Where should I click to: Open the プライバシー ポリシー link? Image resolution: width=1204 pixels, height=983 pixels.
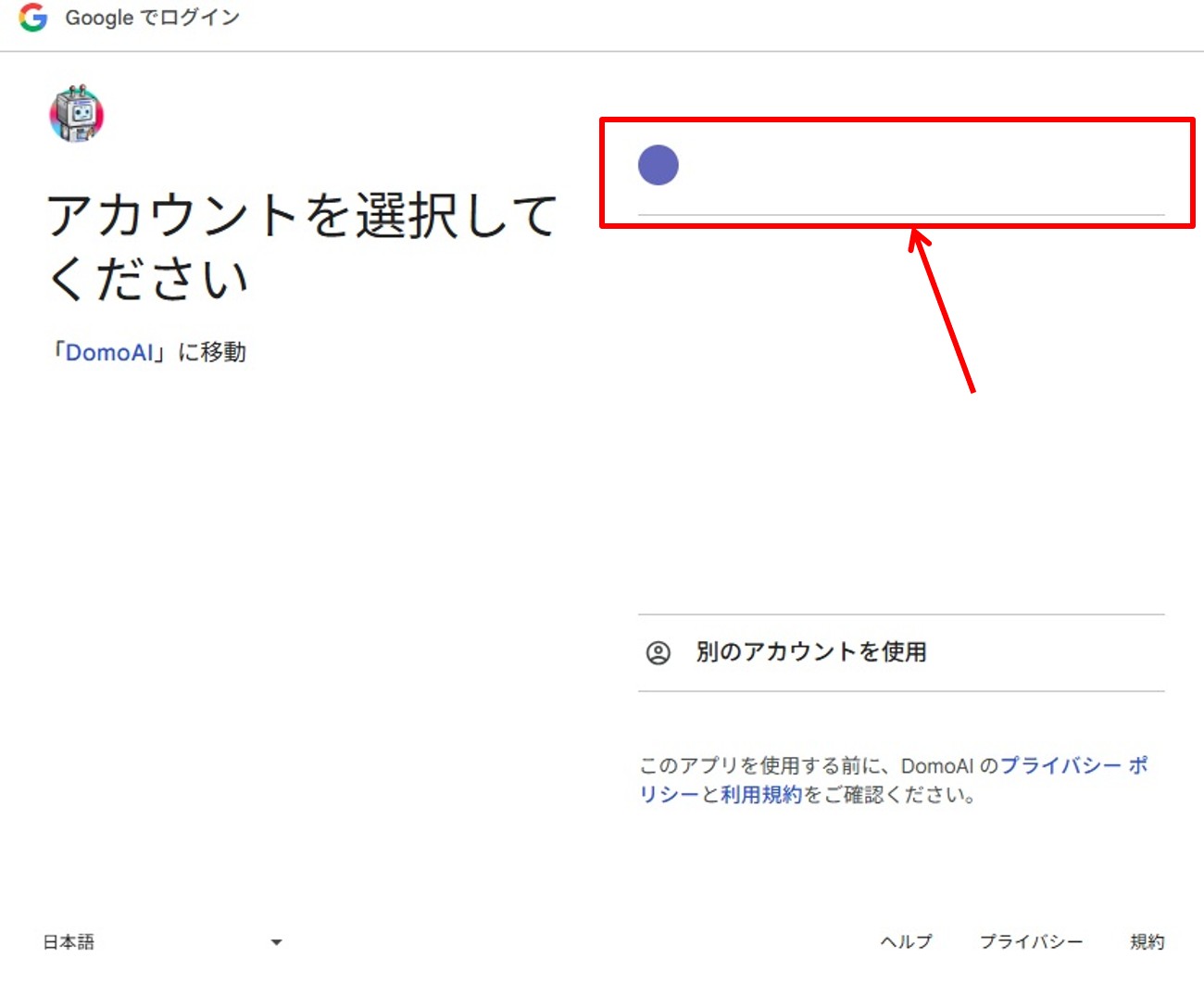coord(1072,766)
